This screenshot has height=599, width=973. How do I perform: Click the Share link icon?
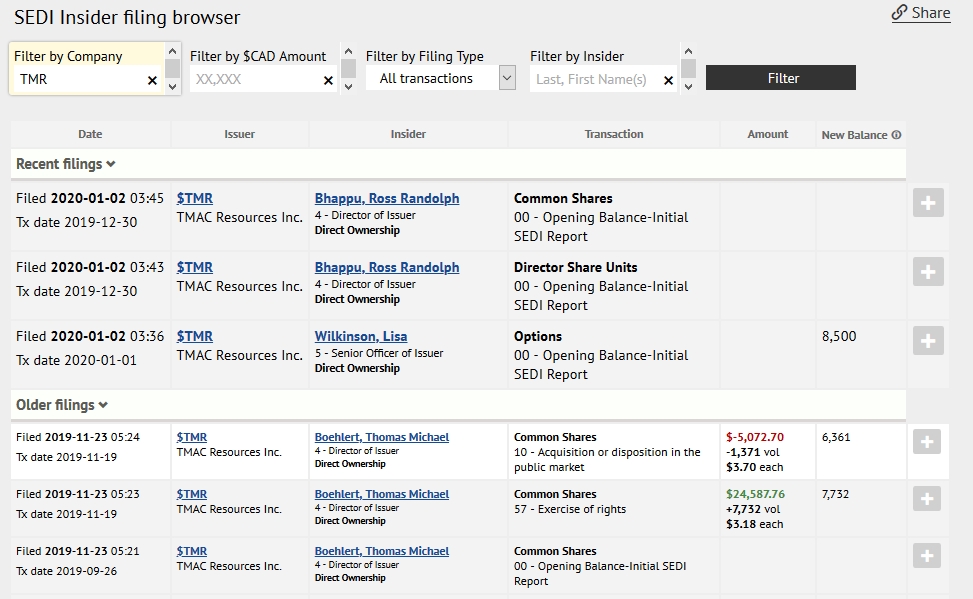900,13
